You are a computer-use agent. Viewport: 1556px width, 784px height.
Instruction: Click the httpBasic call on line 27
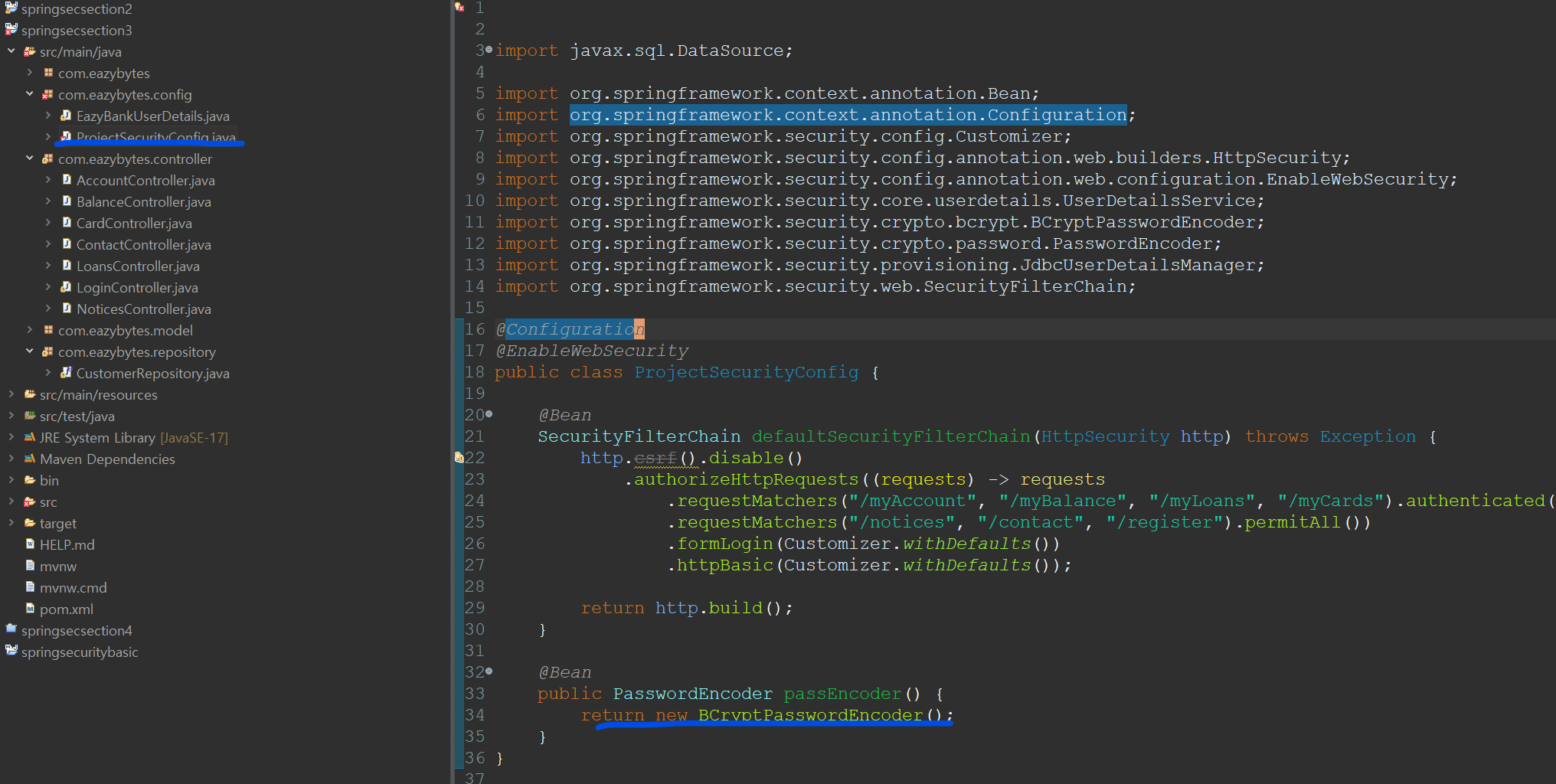(725, 565)
